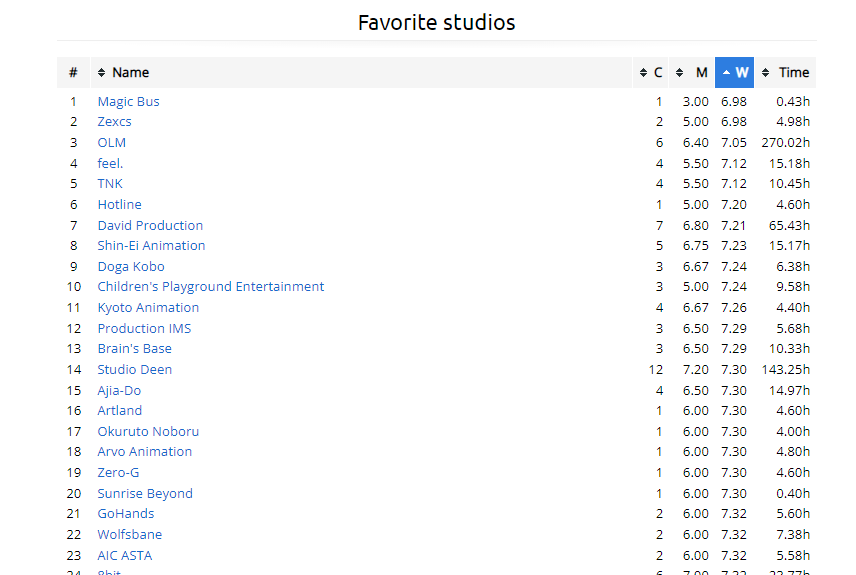Viewport: 856px width, 575px height.
Task: Open the AIC ASTA studio link
Action: [125, 555]
